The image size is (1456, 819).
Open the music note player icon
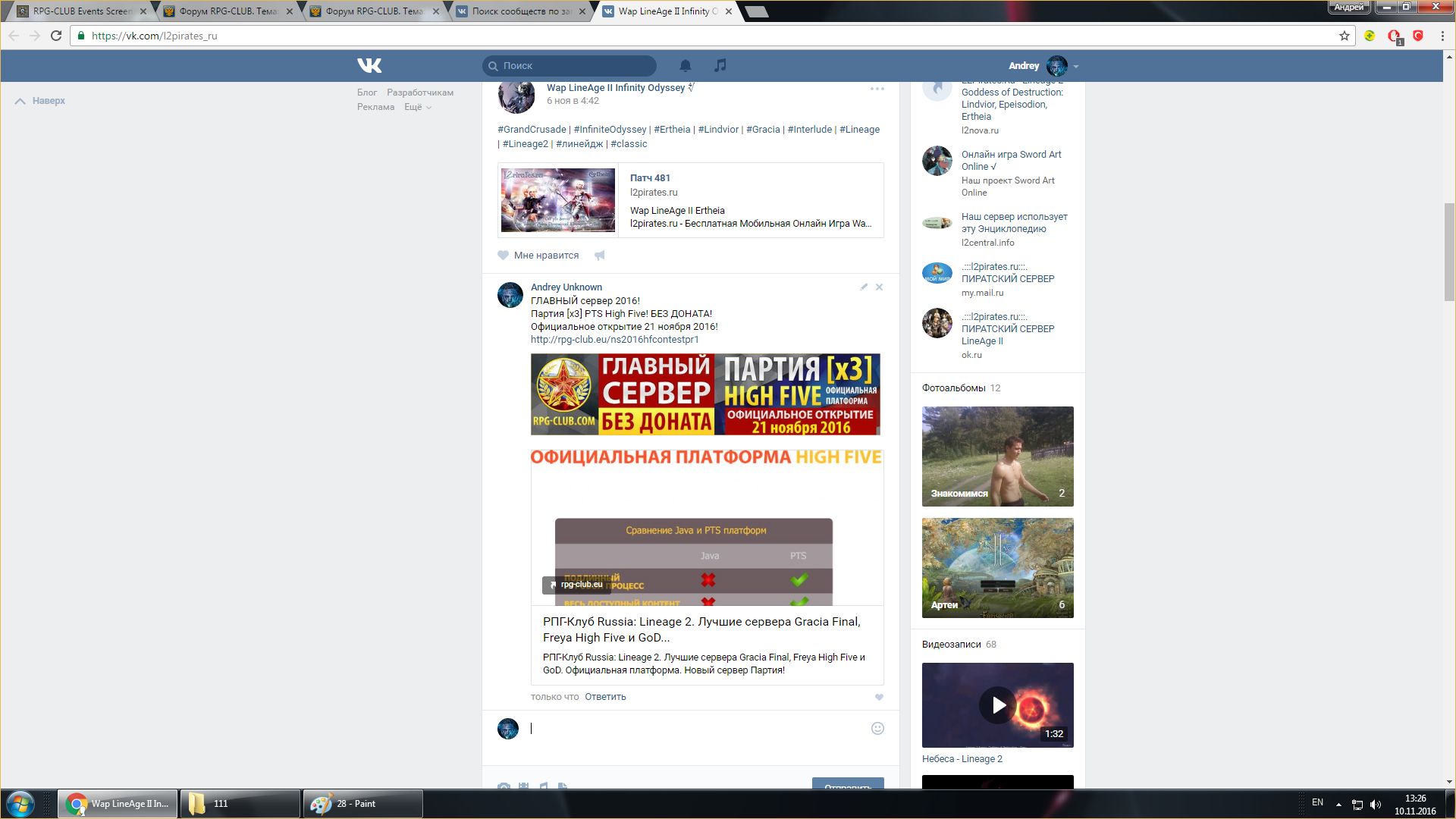click(x=720, y=66)
